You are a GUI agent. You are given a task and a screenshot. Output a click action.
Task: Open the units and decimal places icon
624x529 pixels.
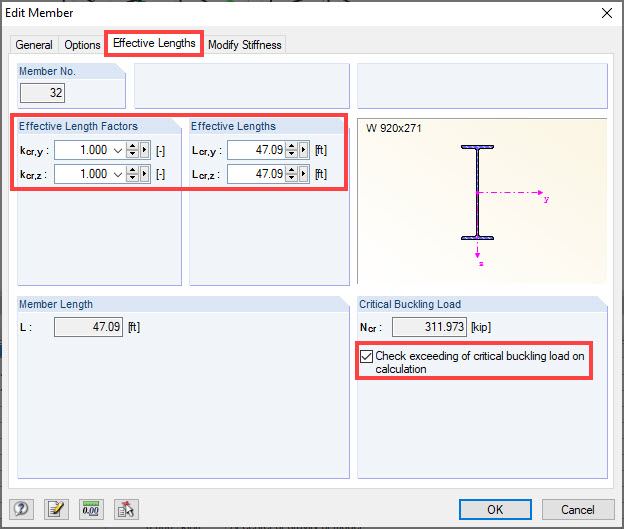[x=91, y=509]
